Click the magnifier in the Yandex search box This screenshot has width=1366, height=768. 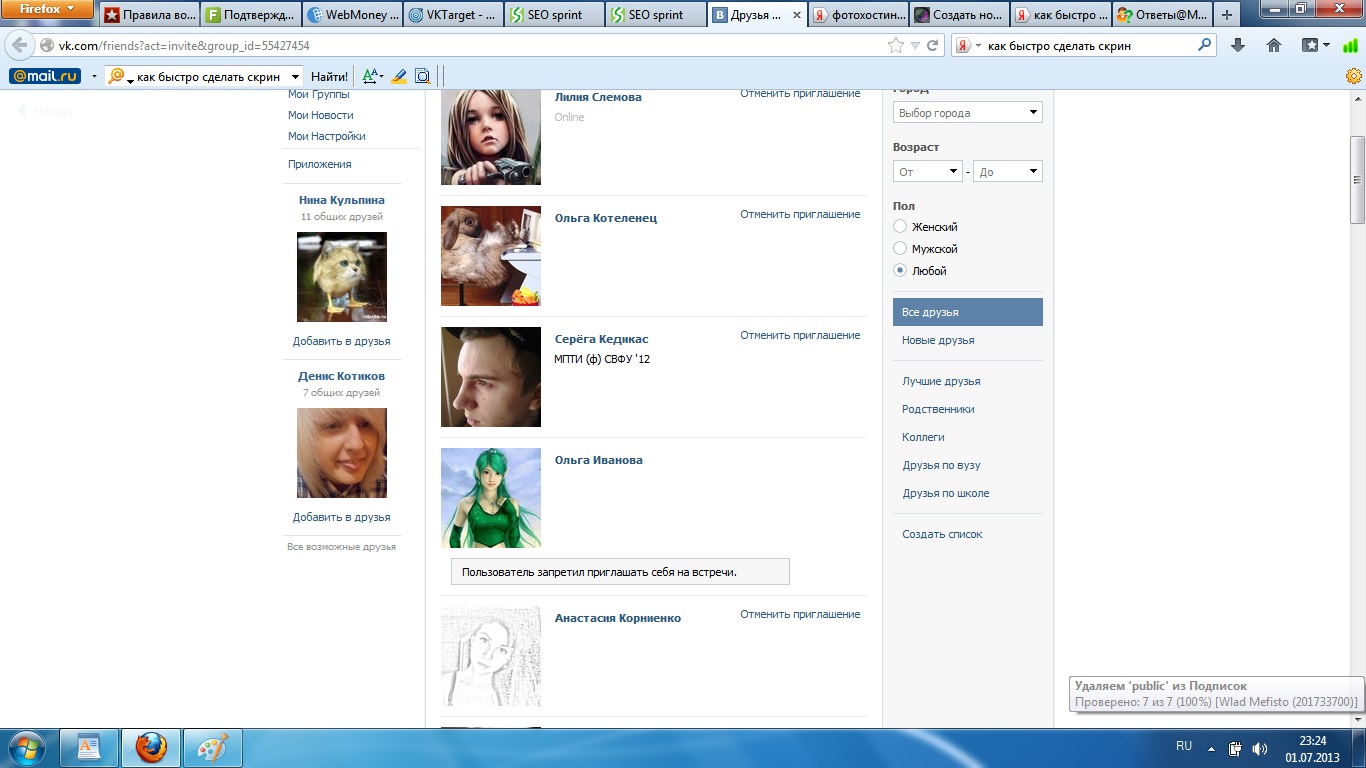(1205, 45)
